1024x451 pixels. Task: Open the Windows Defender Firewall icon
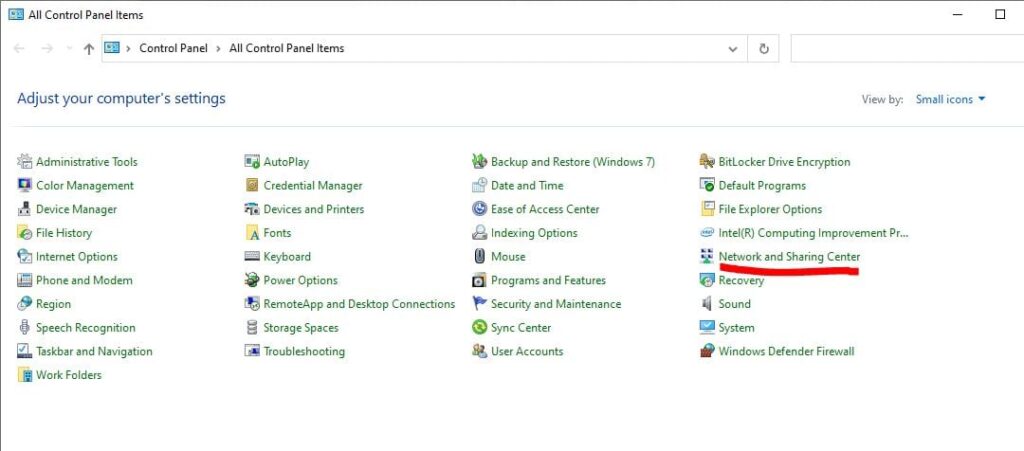707,351
